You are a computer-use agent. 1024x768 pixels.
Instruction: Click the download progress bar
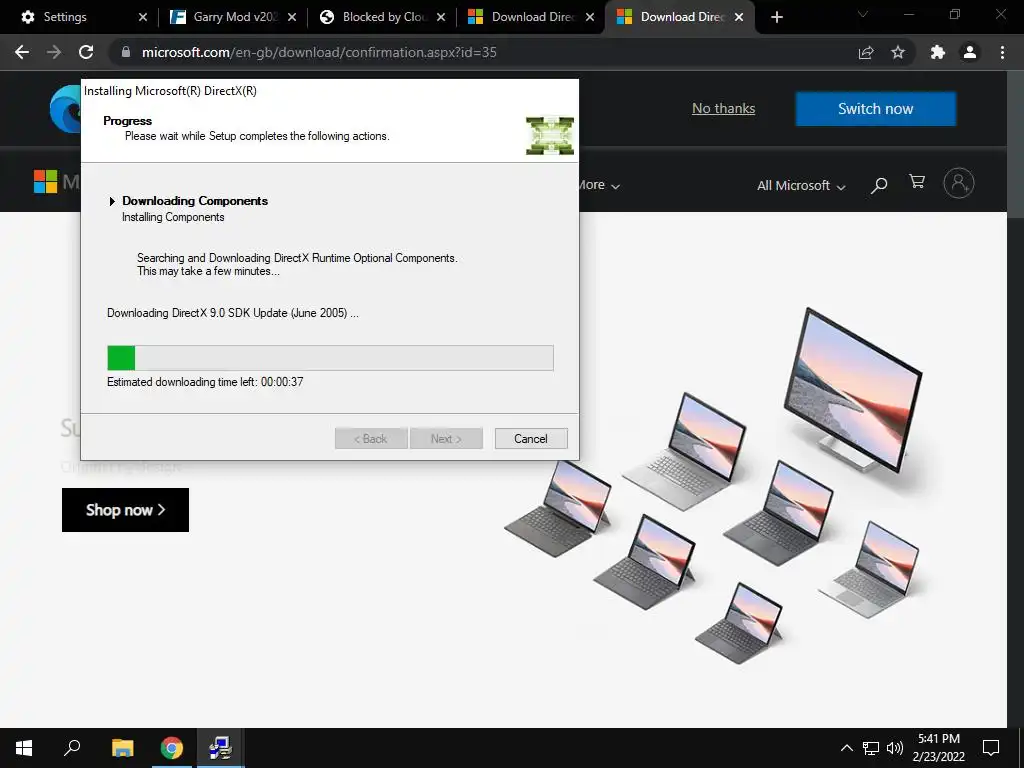click(330, 358)
